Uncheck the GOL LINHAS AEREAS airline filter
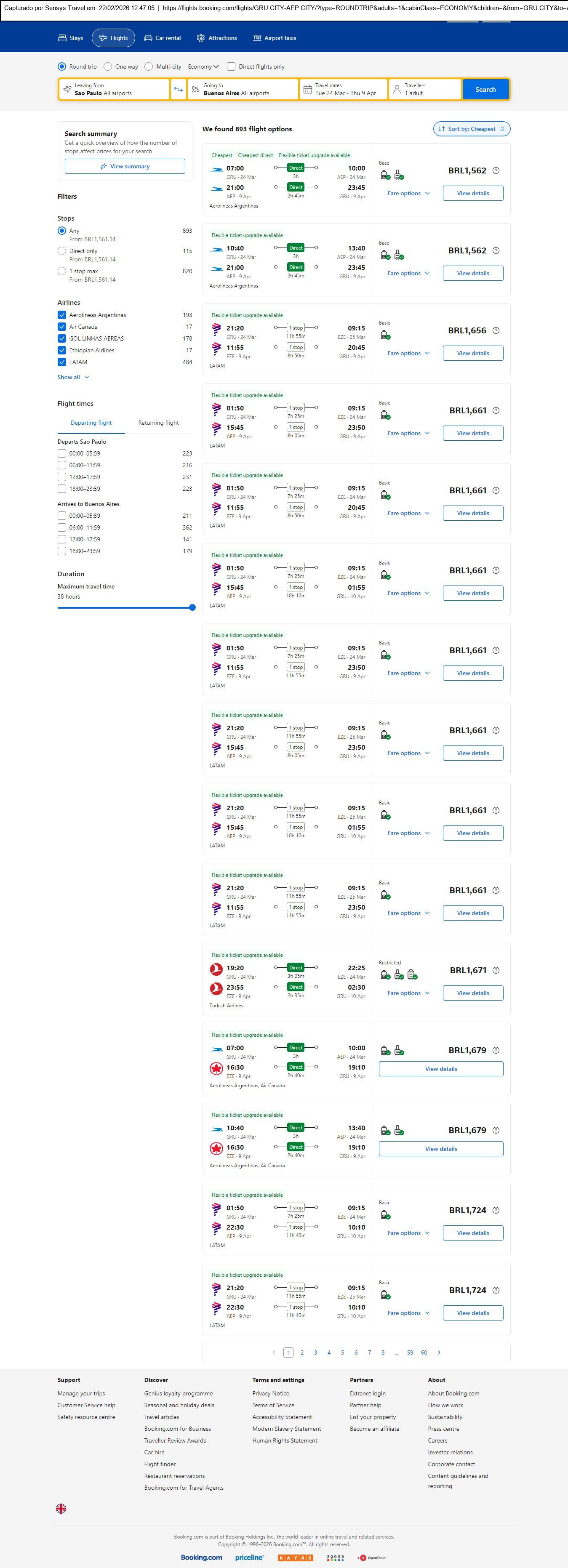This screenshot has height=1568, width=568. click(x=62, y=338)
